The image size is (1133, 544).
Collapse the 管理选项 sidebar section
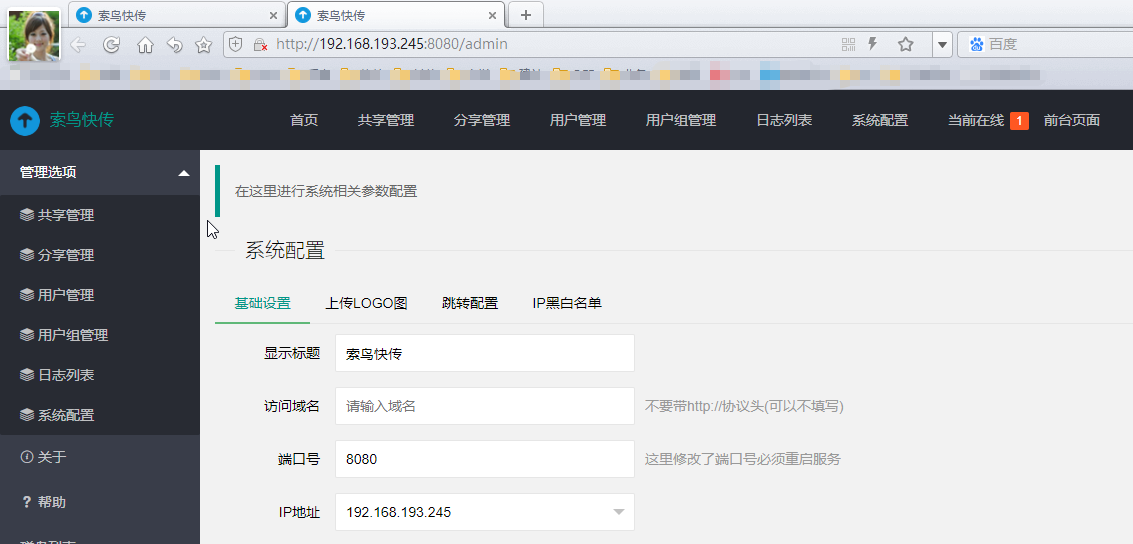183,172
